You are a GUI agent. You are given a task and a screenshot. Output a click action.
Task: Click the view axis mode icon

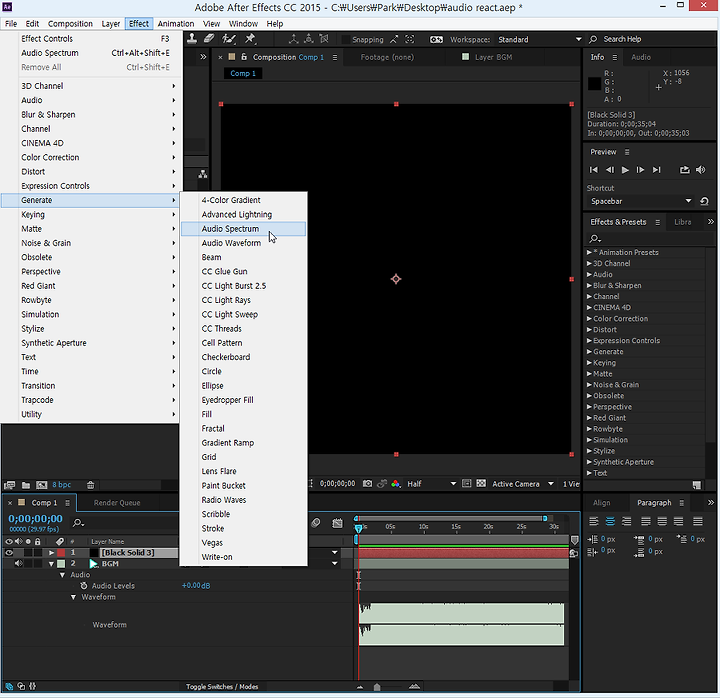[324, 39]
